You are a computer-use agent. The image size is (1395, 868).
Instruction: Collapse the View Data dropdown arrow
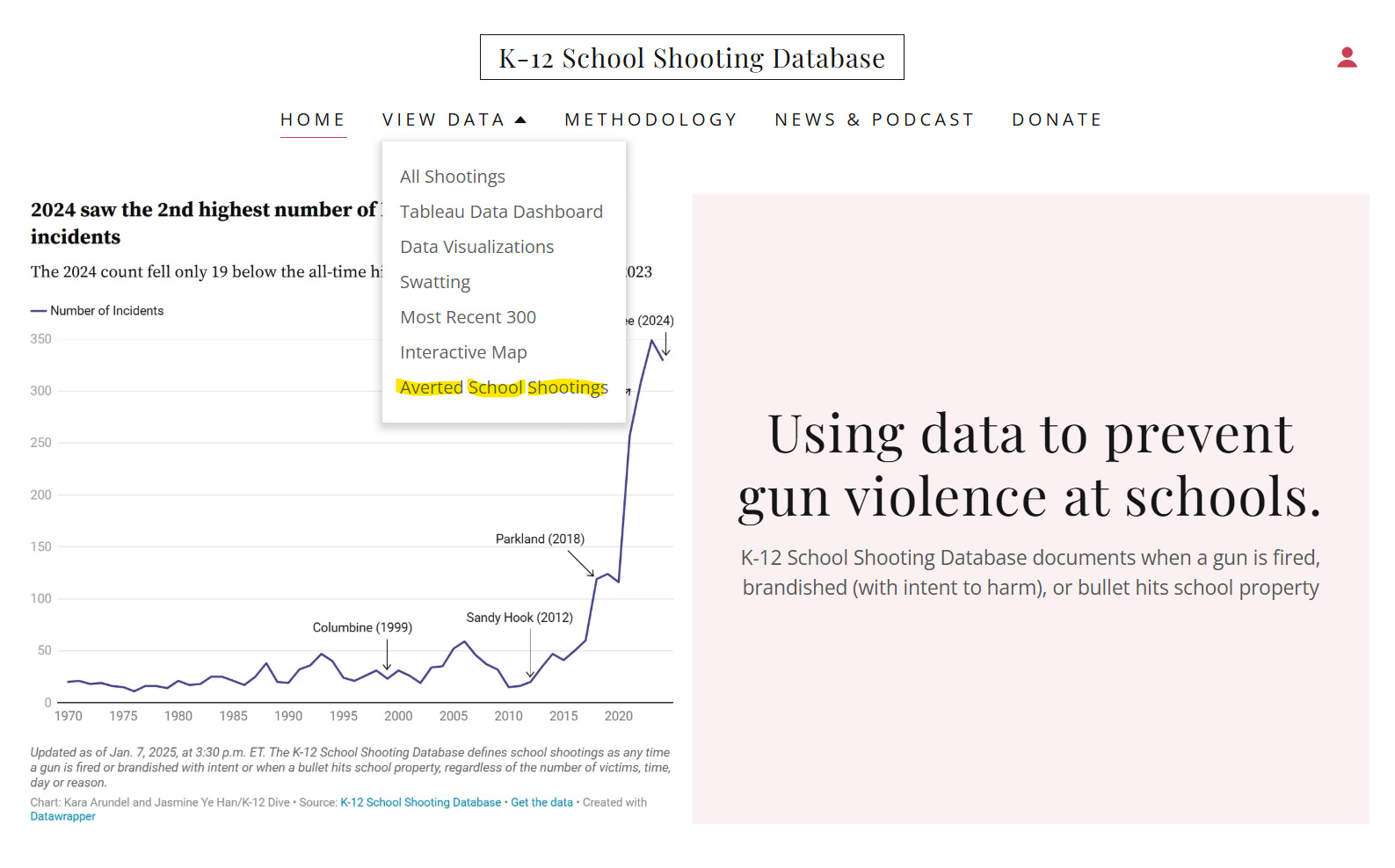[x=520, y=120]
